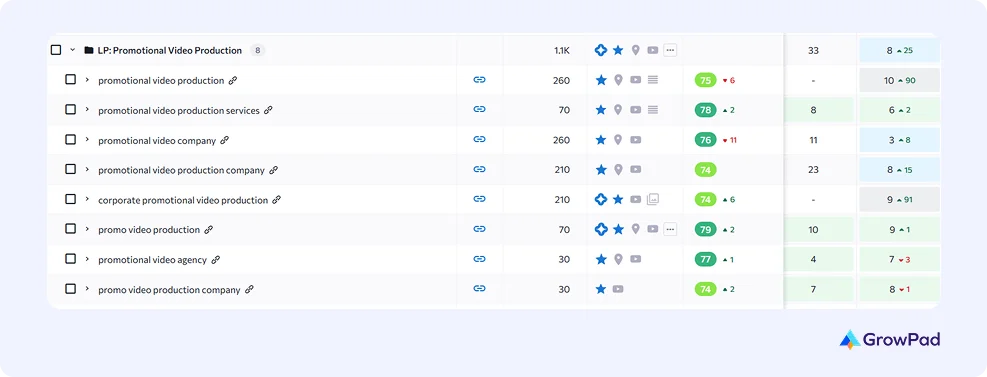Screen dimensions: 987x377
Task: Check the 'promotional video agency' checkbox
Action: (x=70, y=259)
